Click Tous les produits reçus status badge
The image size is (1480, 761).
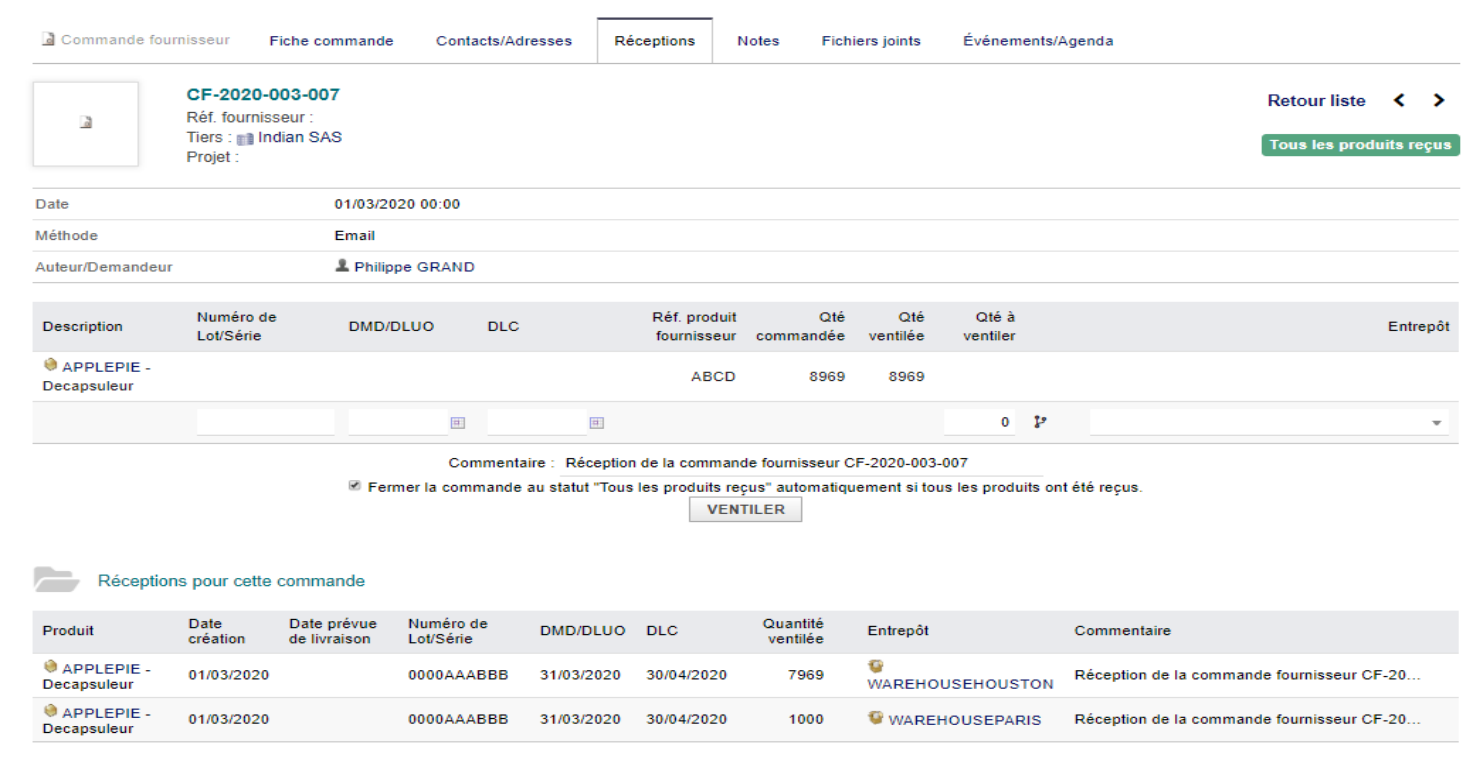[1360, 145]
